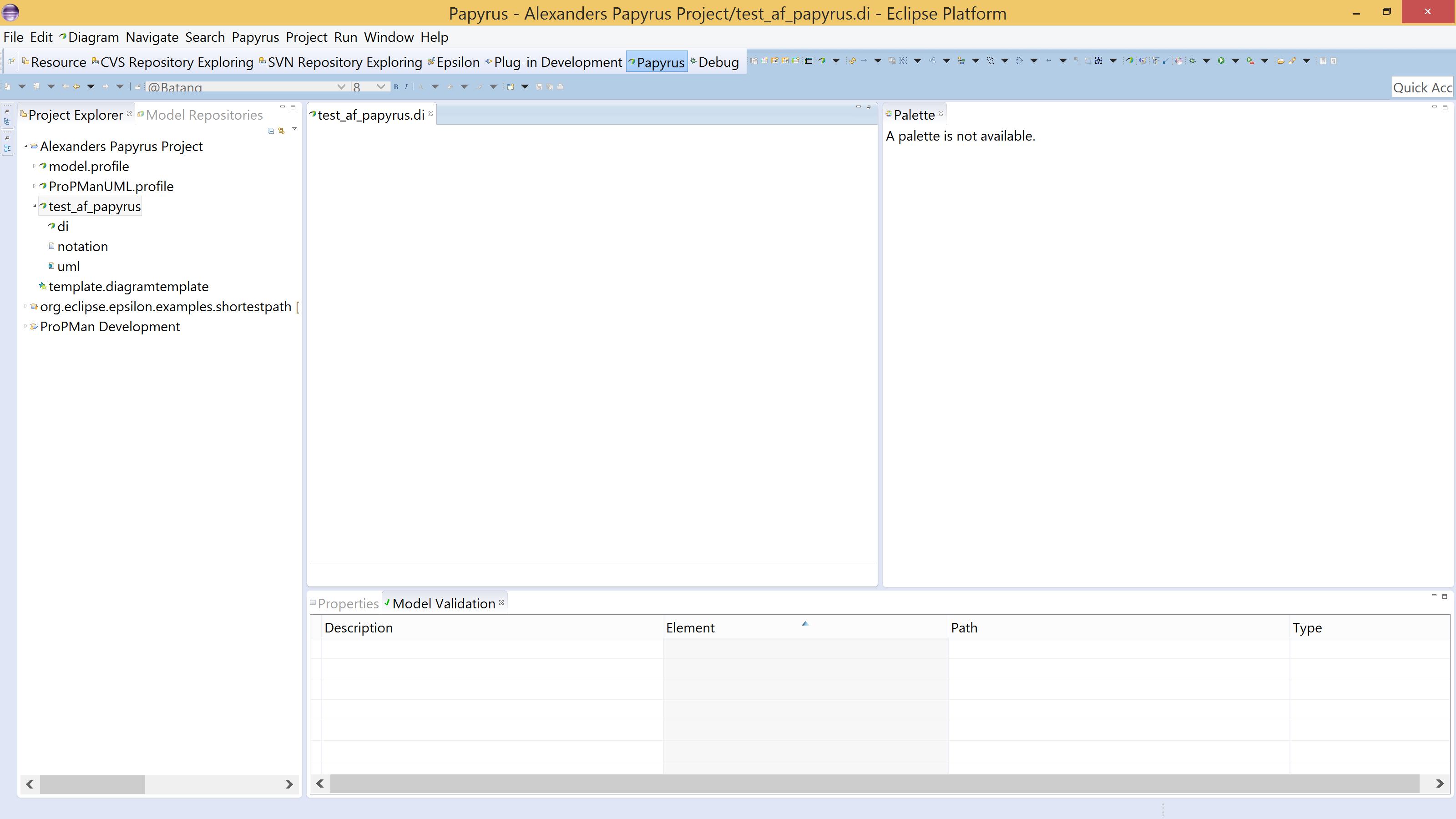Click the second Papyrus leaf toolbar icon
The width and height of the screenshot is (1456, 819).
1129,61
